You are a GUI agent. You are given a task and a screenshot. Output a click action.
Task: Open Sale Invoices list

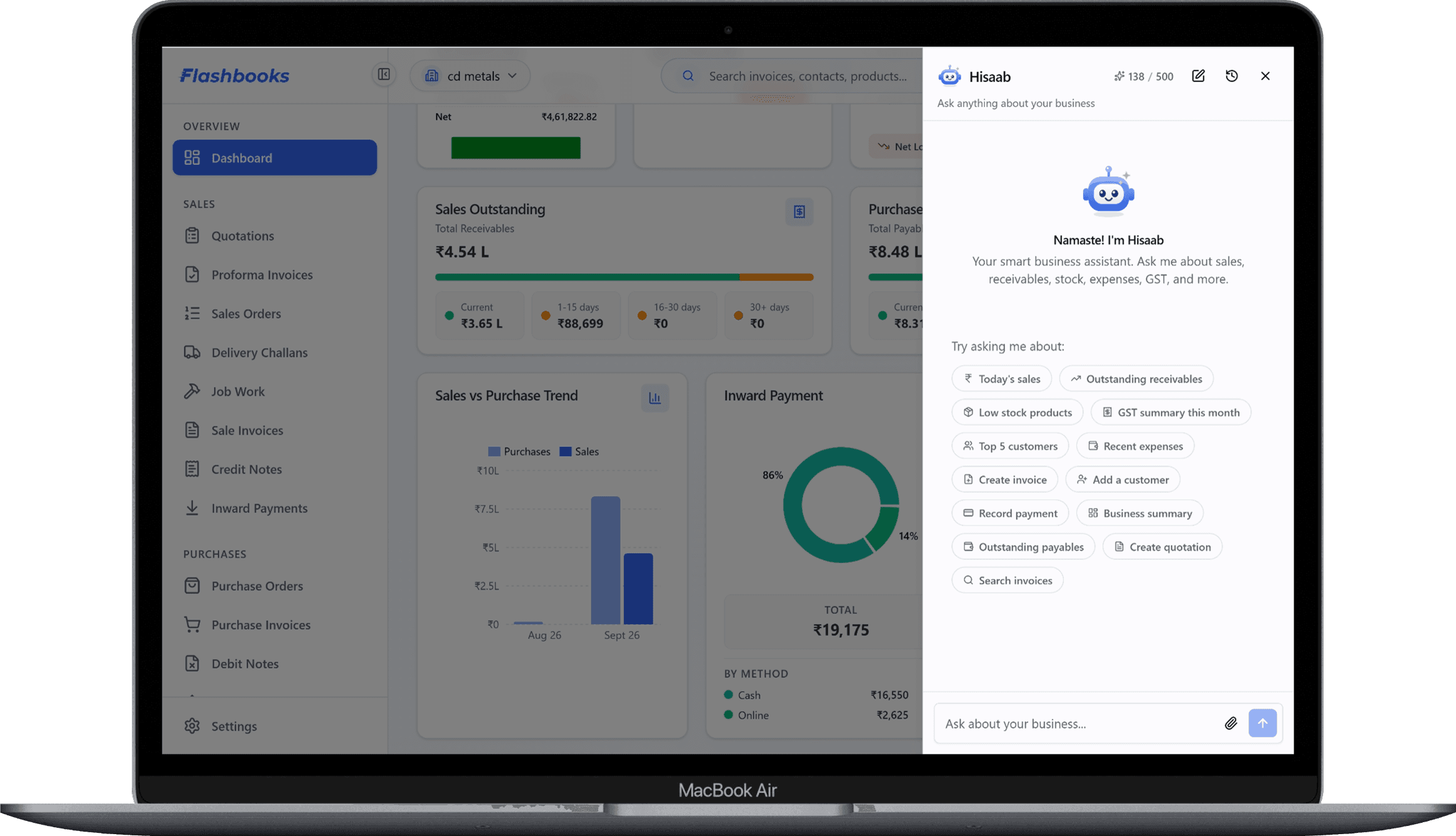[x=275, y=430]
